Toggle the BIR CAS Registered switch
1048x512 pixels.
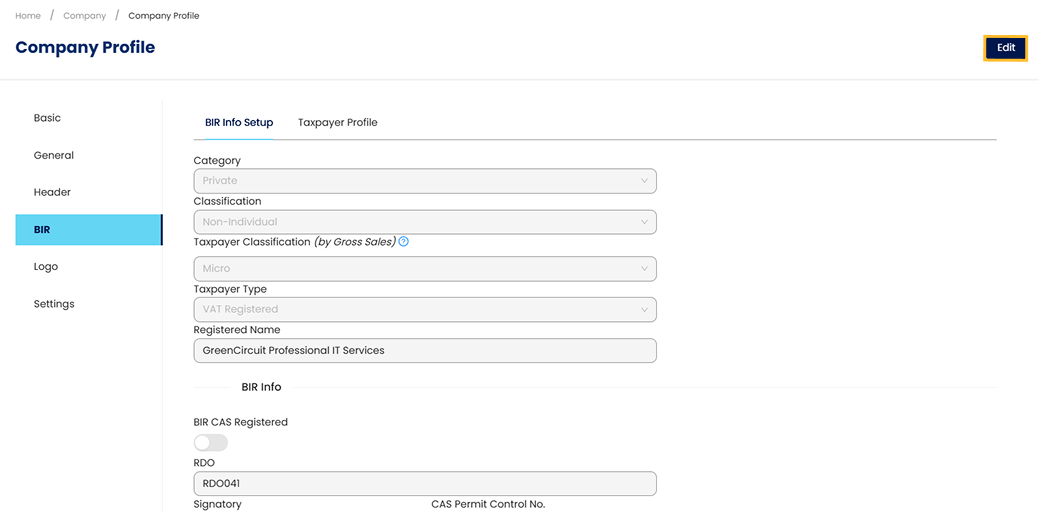tap(211, 442)
